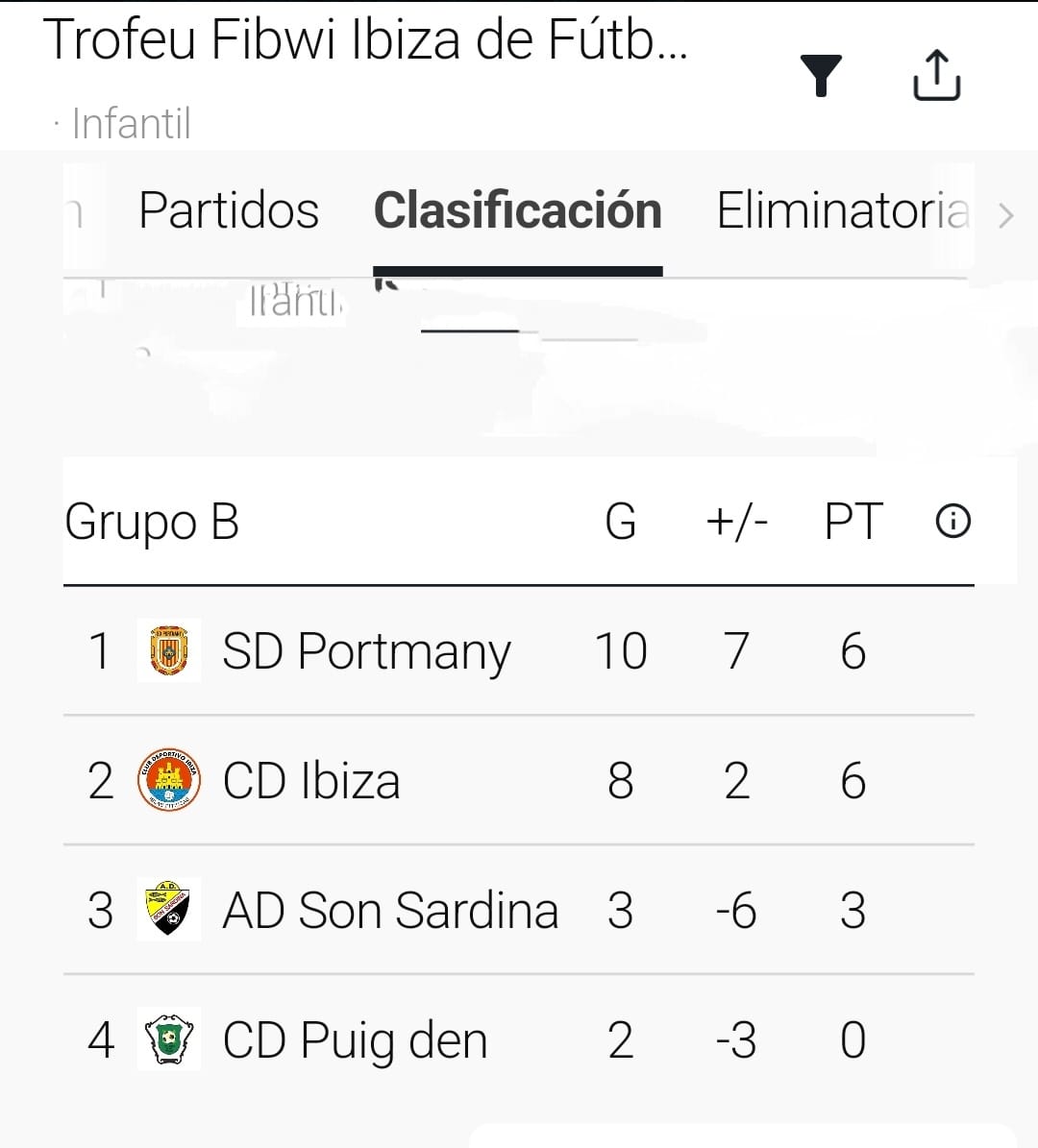Viewport: 1038px width, 1148px height.
Task: Click the +/- column header
Action: coord(736,522)
